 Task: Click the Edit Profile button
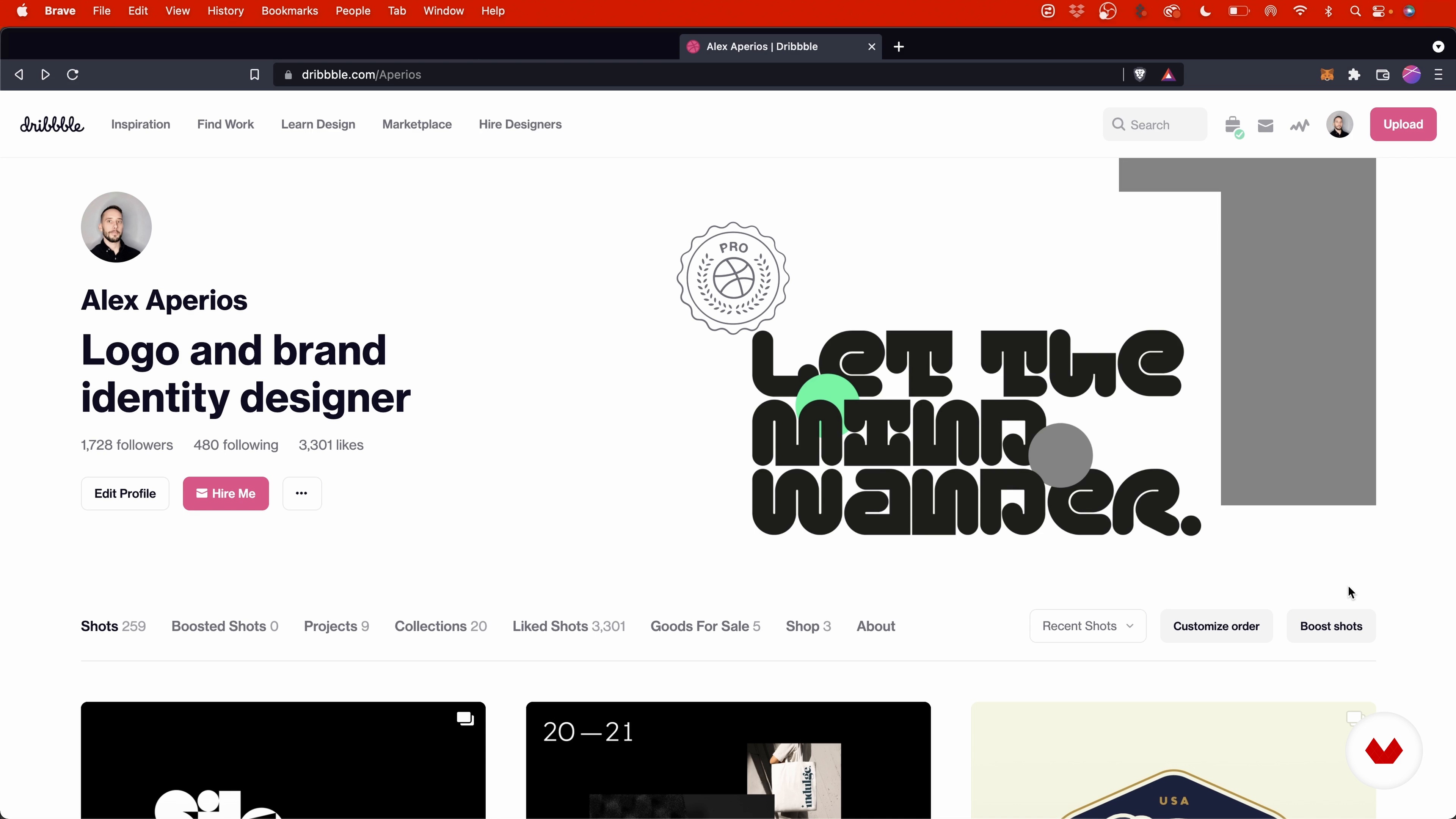pos(125,493)
